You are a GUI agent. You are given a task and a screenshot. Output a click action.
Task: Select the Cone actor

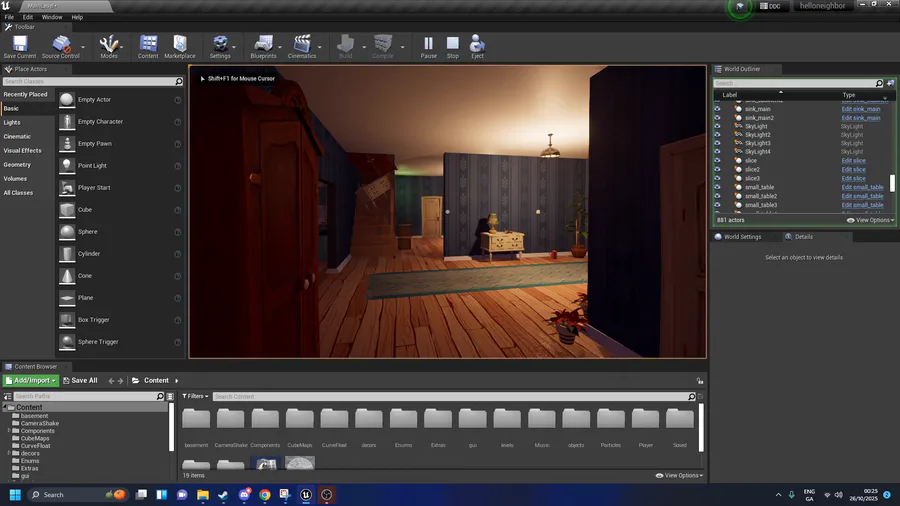pyautogui.click(x=120, y=276)
